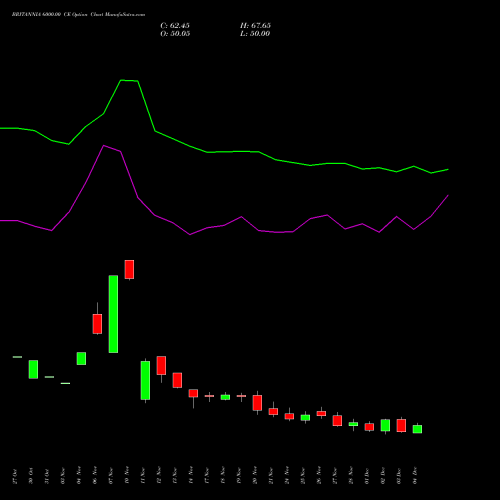Click the red candle for 13 Nov

(x=177, y=380)
